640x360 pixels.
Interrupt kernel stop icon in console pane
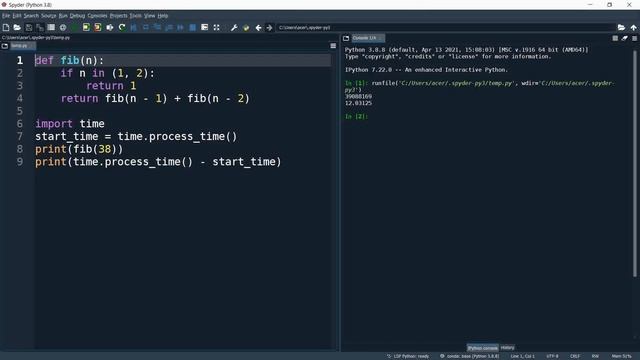click(x=615, y=38)
